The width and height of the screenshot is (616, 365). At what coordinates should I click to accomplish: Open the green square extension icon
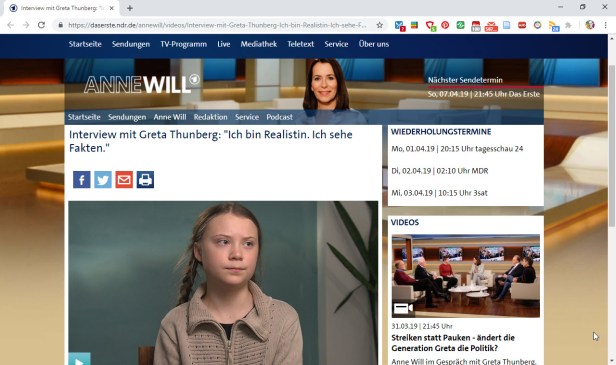click(x=460, y=25)
